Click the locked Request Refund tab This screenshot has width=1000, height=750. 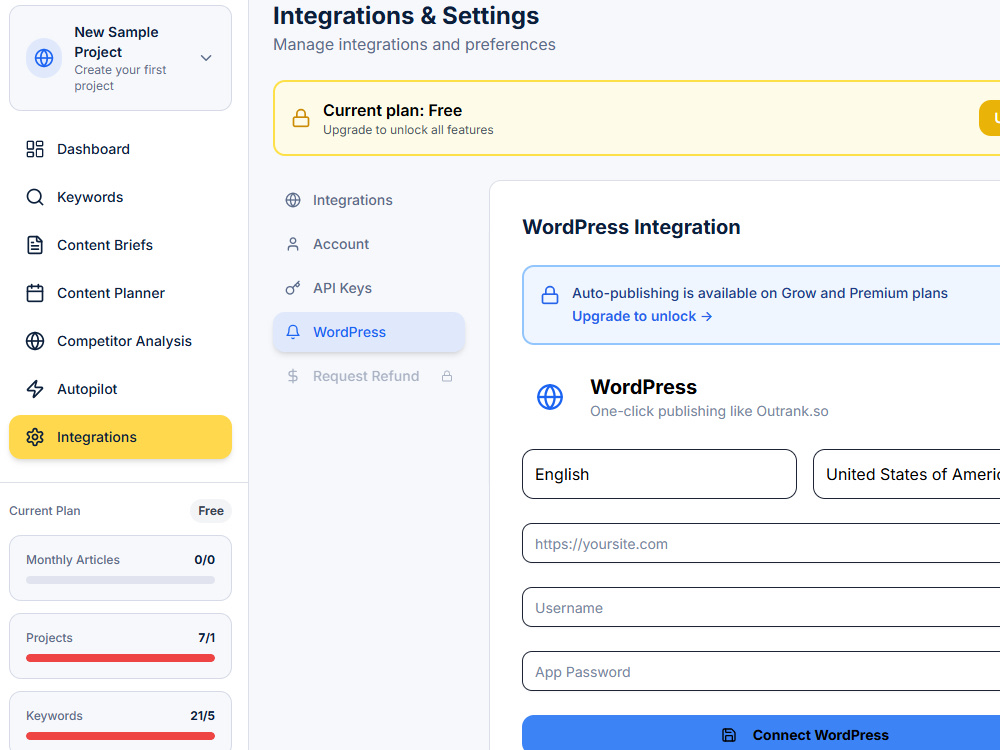tap(369, 376)
